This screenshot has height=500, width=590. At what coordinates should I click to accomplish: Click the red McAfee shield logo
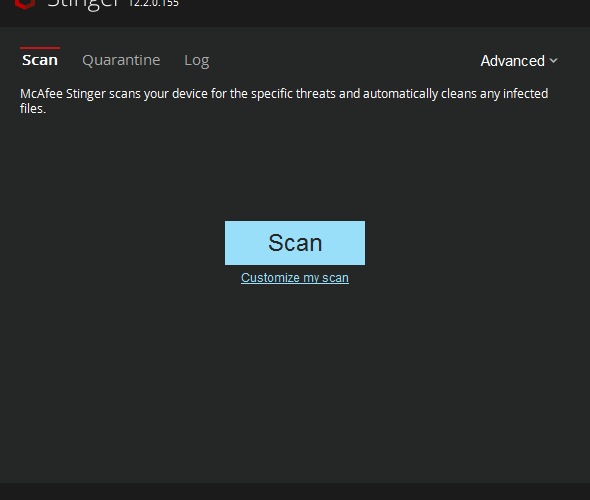coord(25,4)
